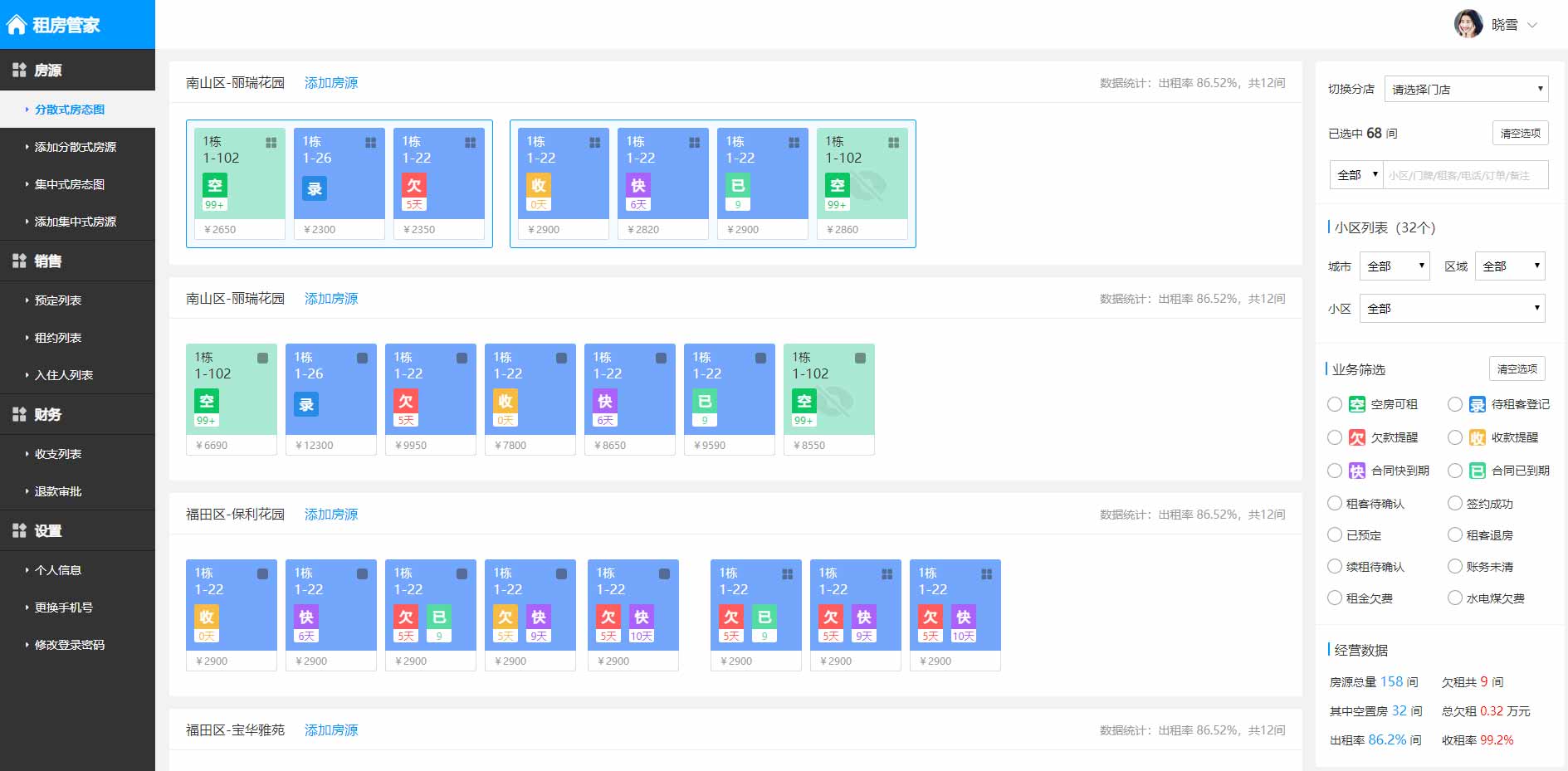Focus the 小区/门牌/租客 search input field
The width and height of the screenshot is (1568, 771).
pyautogui.click(x=1466, y=175)
